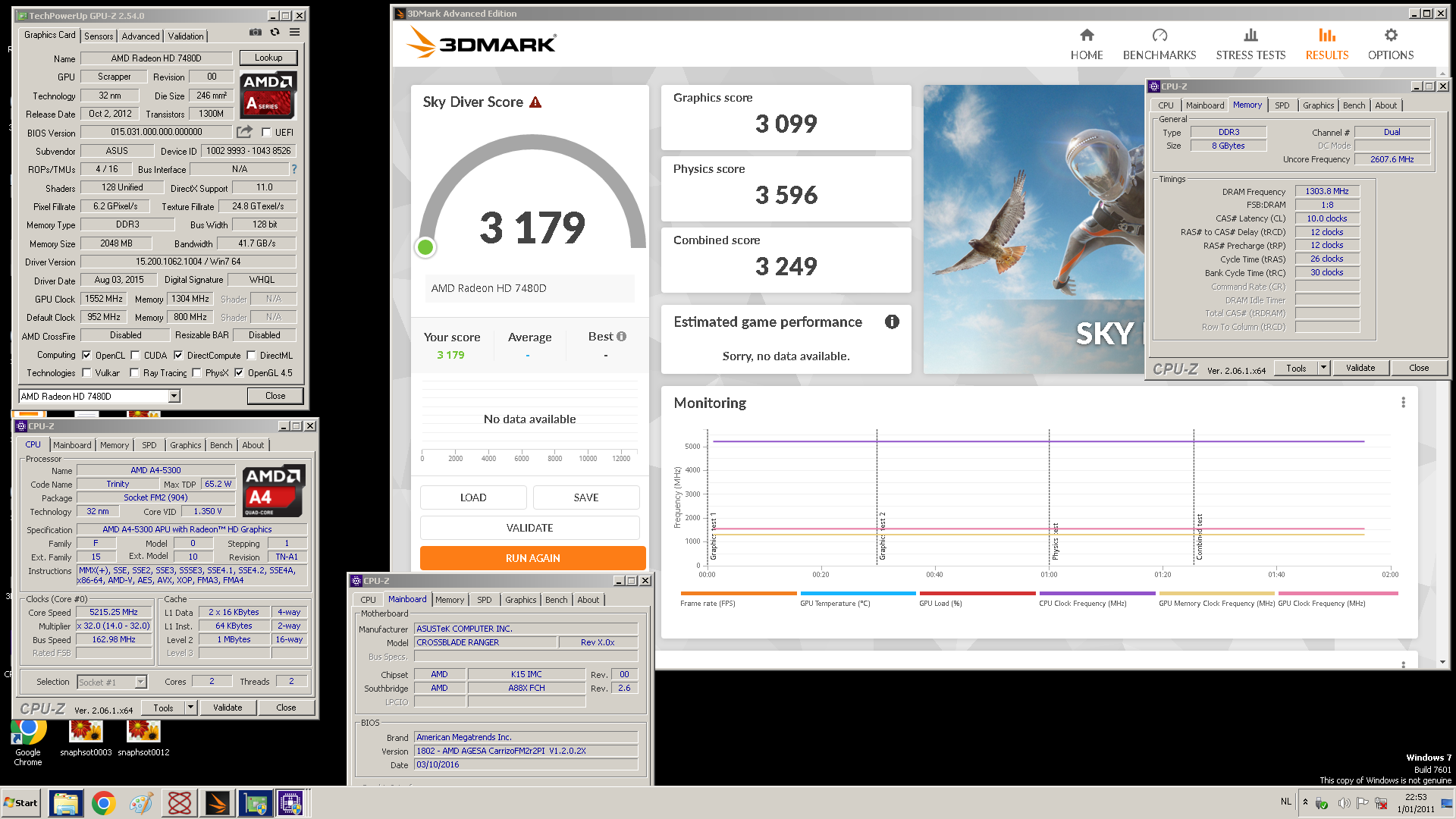Open the SPD tab in the CPU-Z Memory window
The width and height of the screenshot is (1456, 819).
[1282, 105]
